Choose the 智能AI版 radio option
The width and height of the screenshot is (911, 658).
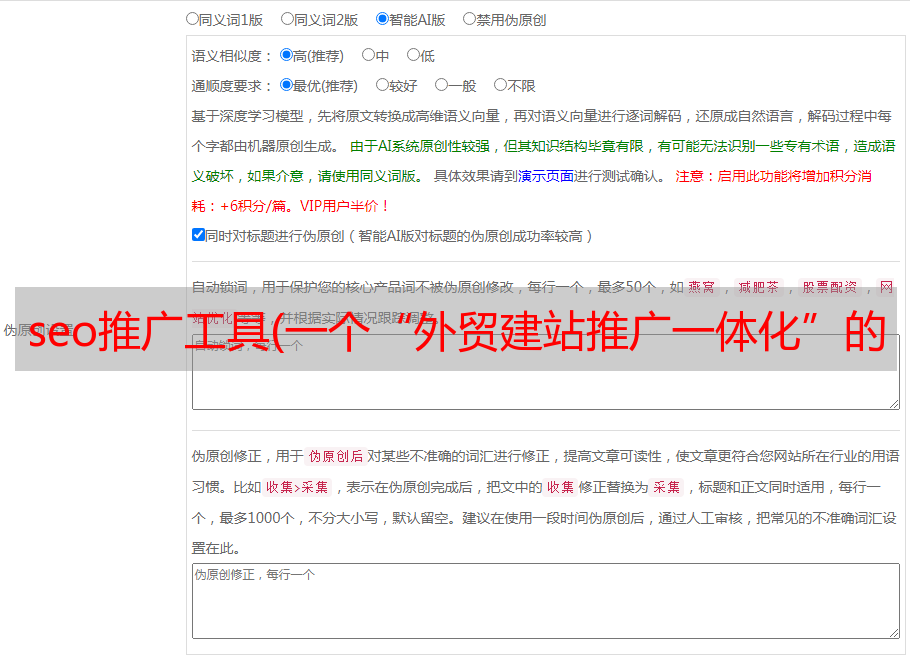pyautogui.click(x=382, y=19)
